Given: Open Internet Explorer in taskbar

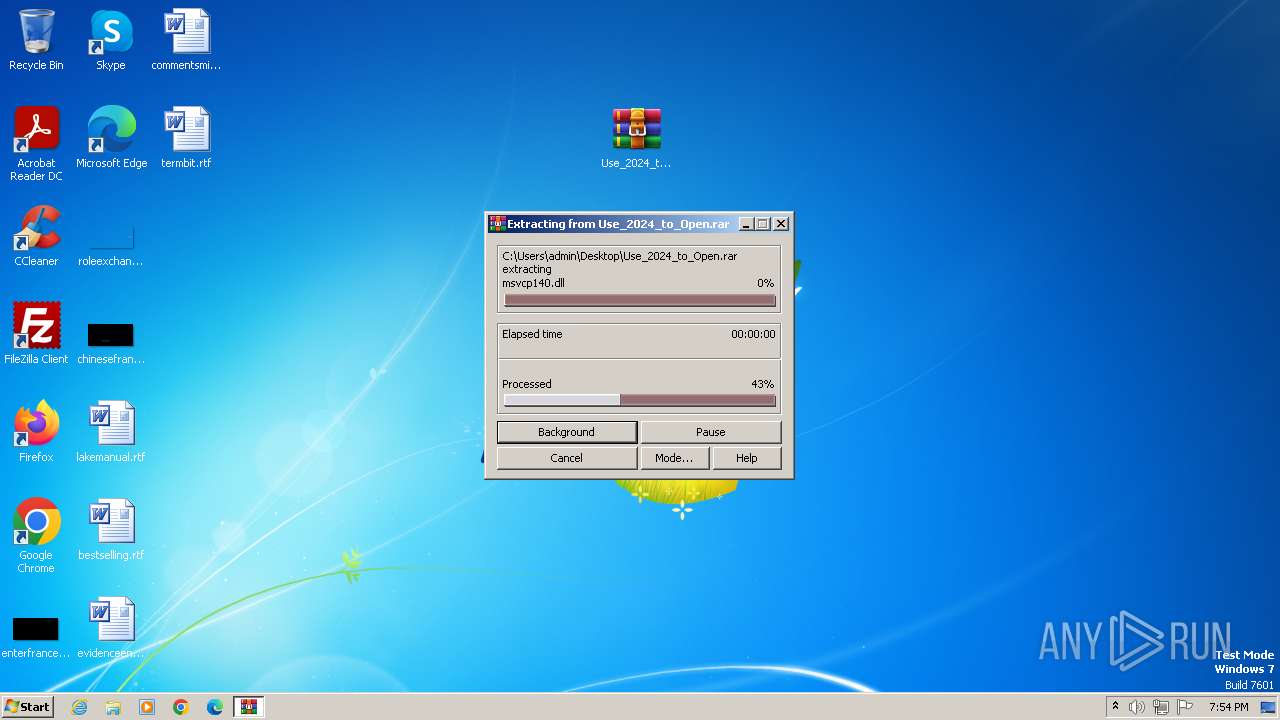Looking at the screenshot, I should click(x=79, y=707).
